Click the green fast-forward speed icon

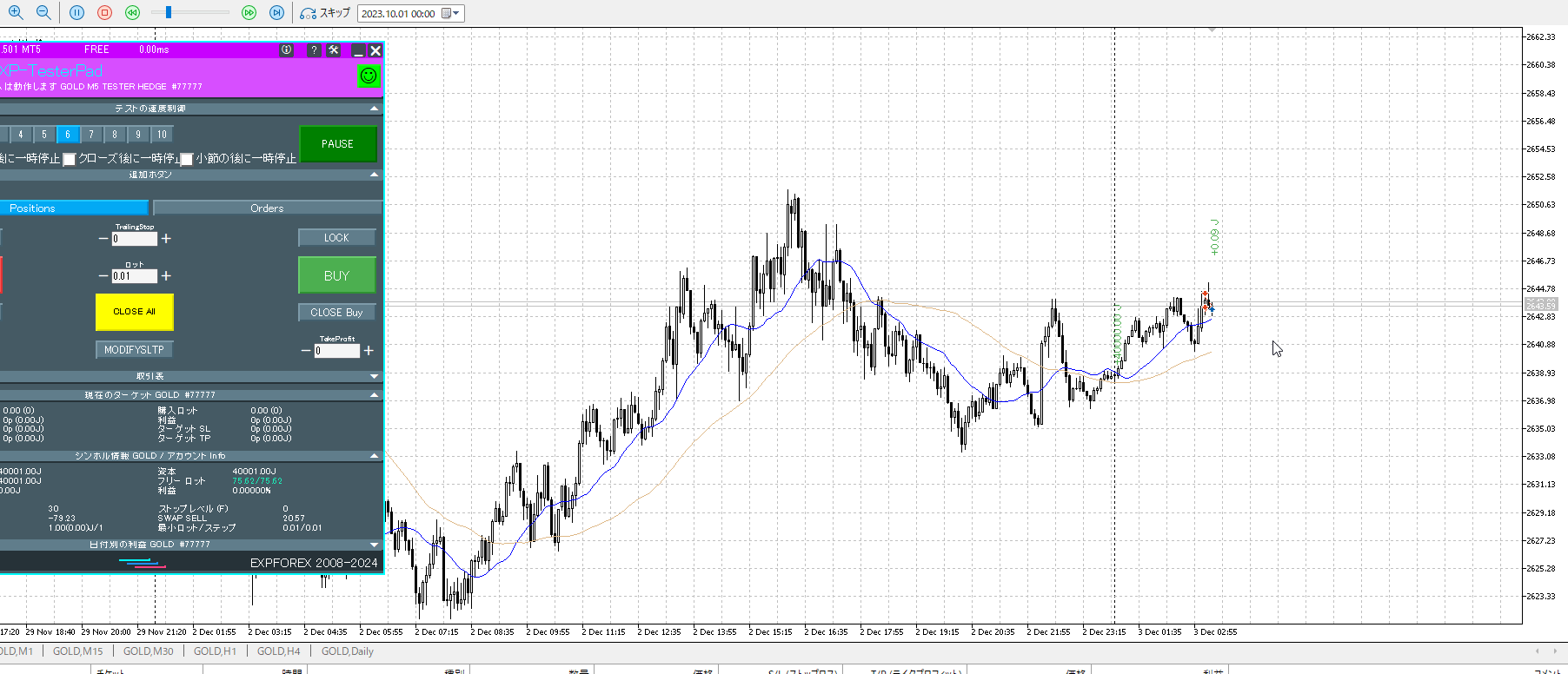[x=249, y=13]
